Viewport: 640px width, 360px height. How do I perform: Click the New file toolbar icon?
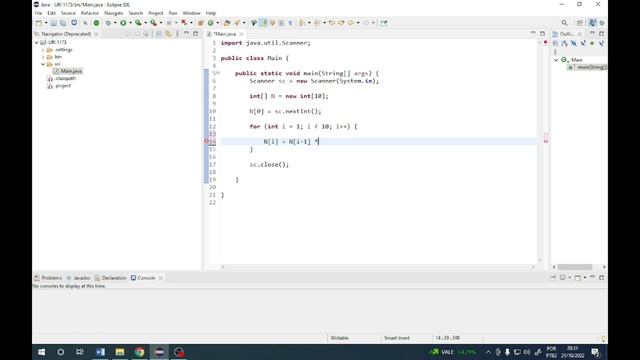[x=39, y=23]
